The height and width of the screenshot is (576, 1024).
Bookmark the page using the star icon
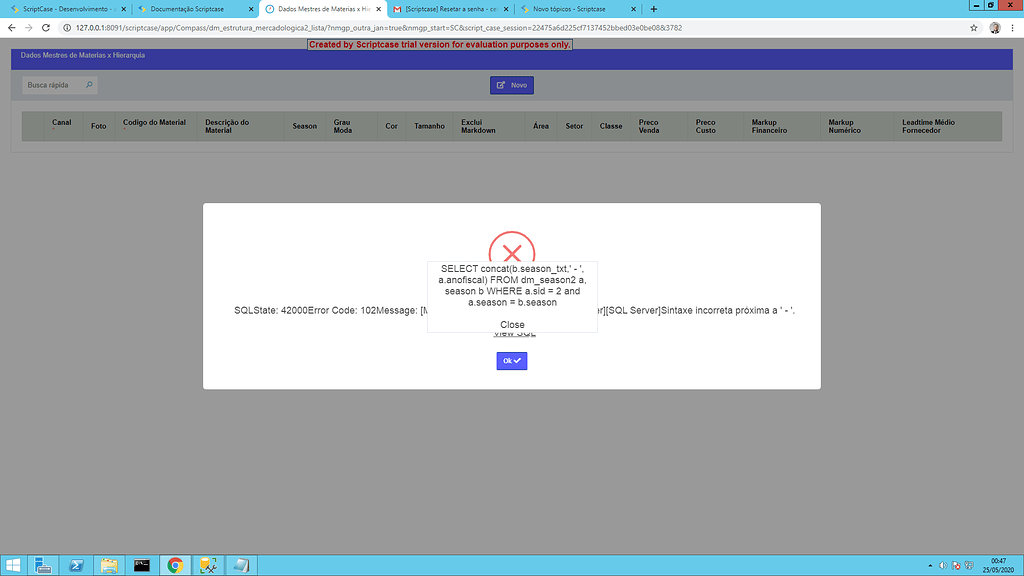pyautogui.click(x=974, y=28)
